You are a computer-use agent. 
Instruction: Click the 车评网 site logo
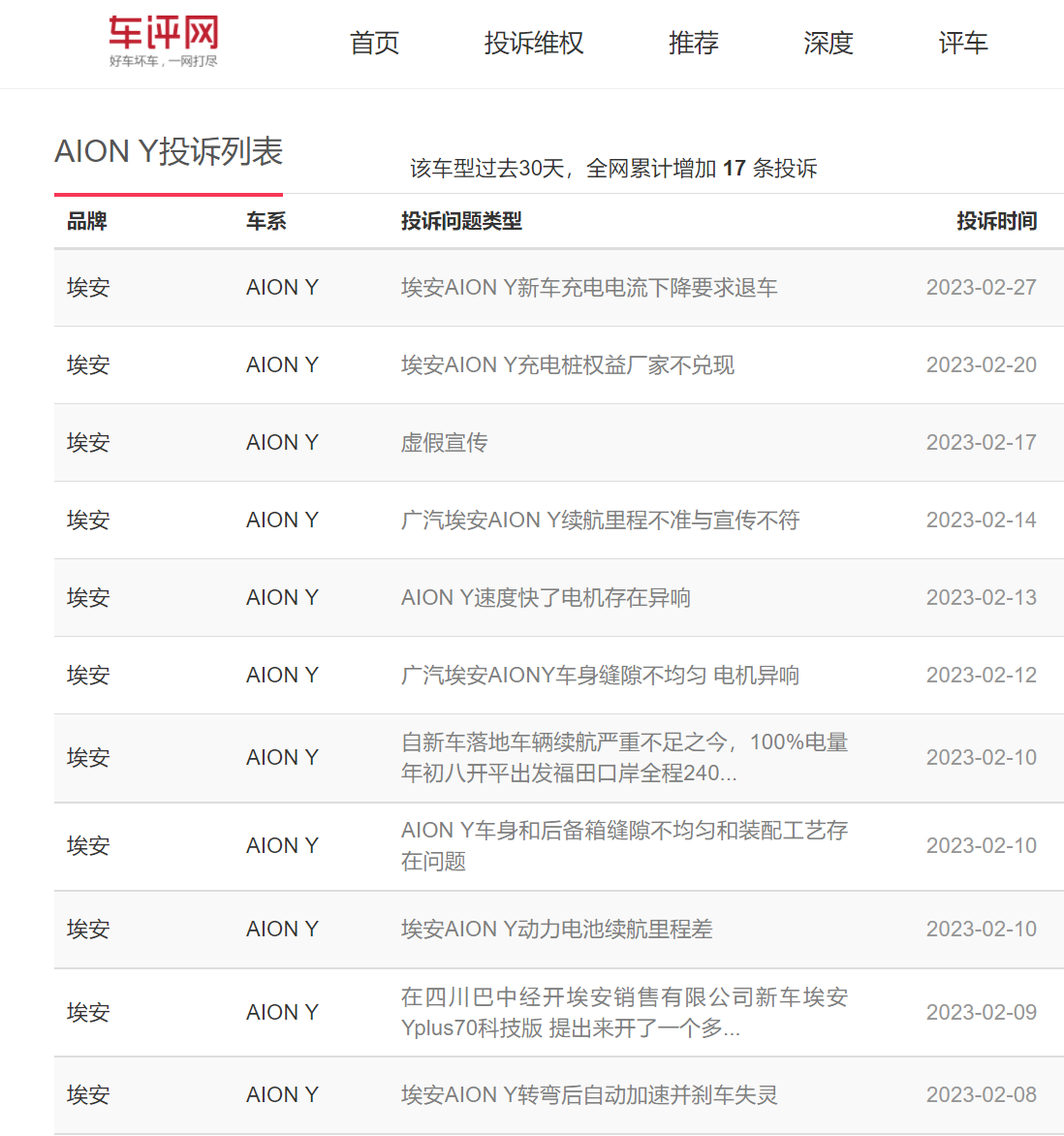tap(163, 42)
